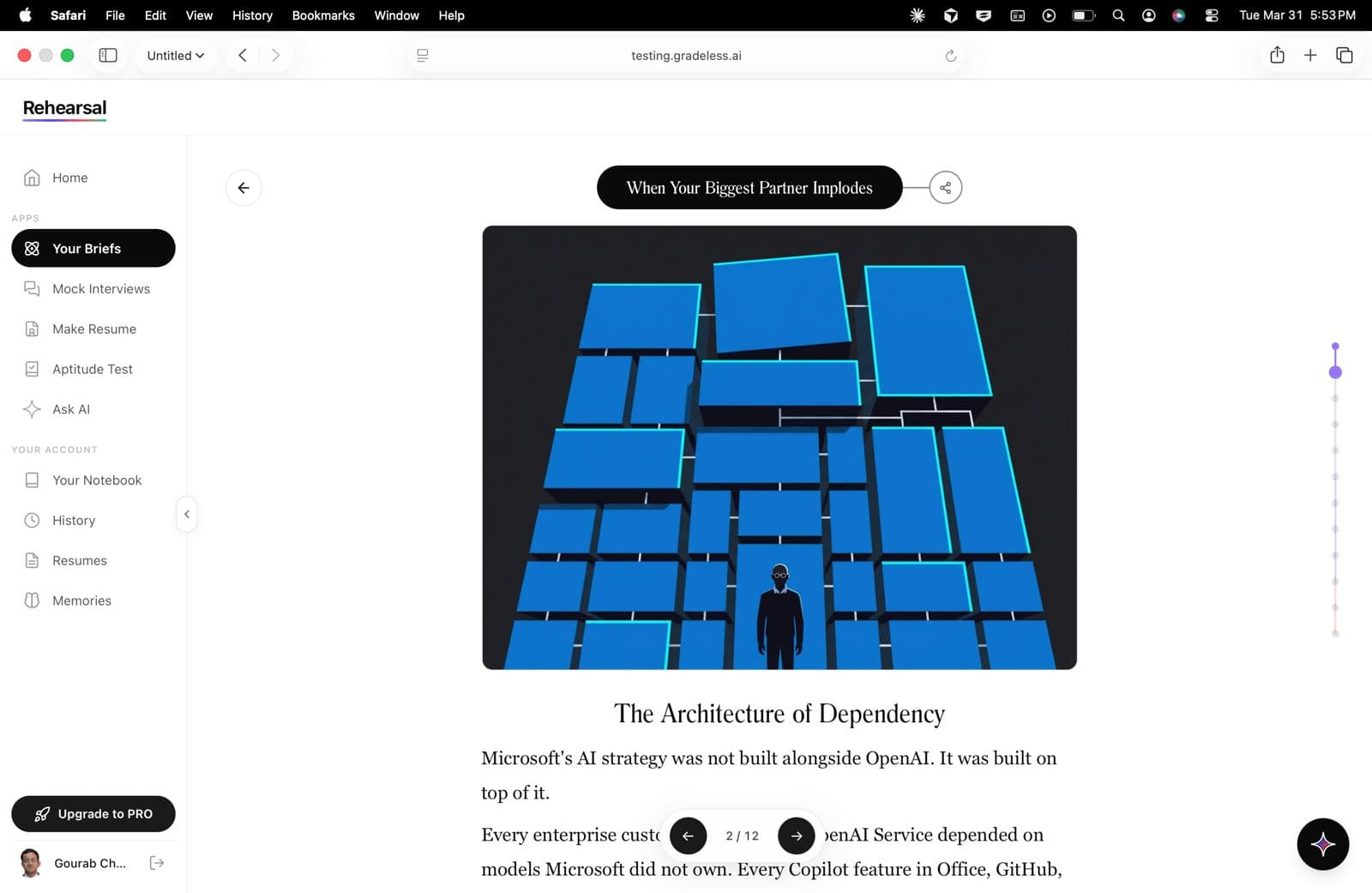This screenshot has width=1372, height=893.
Task: Select the active purple progress marker
Action: (1335, 372)
